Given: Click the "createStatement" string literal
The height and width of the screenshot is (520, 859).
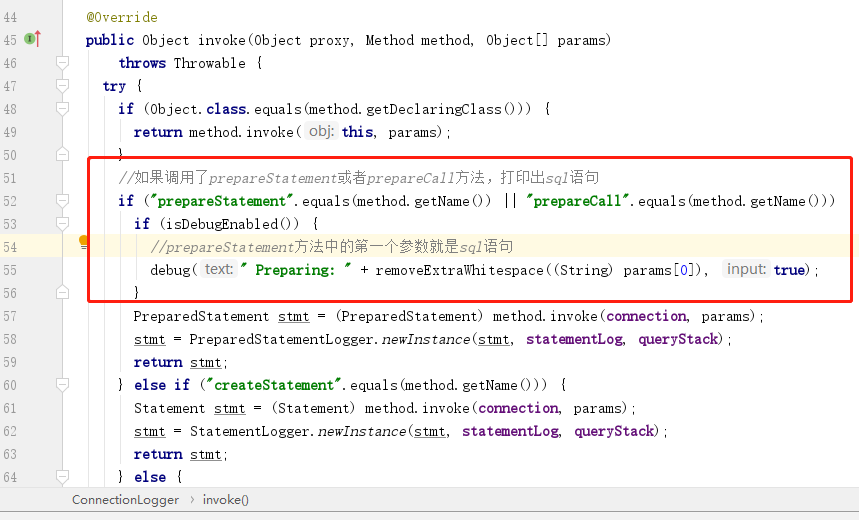Looking at the screenshot, I should (274, 385).
